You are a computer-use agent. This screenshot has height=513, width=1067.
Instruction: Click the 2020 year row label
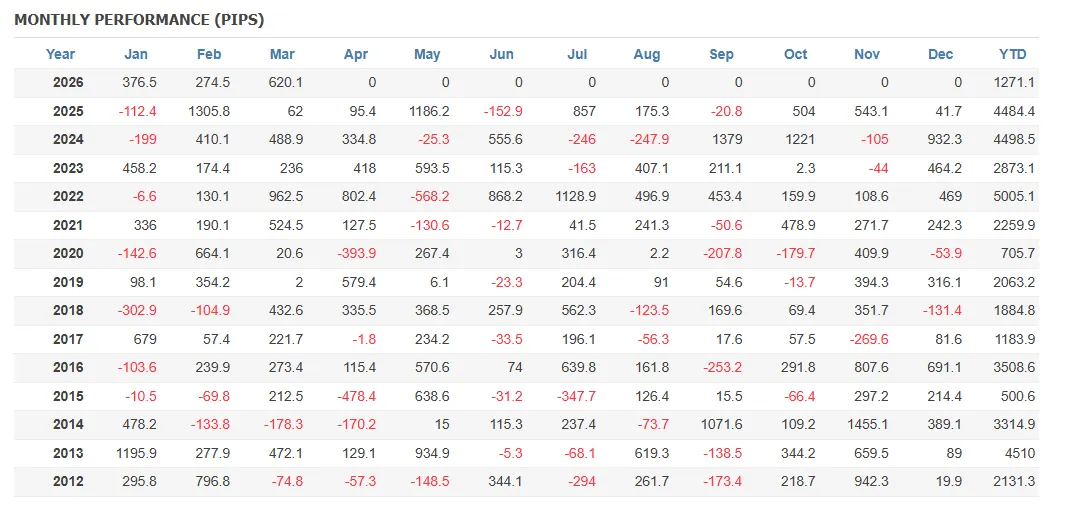coord(68,253)
